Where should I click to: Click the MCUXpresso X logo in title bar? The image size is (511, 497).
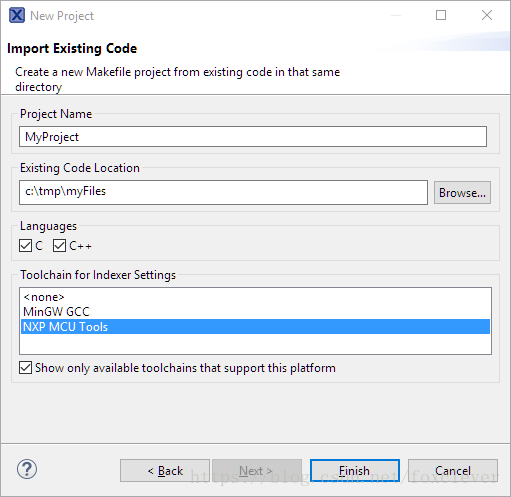(17, 15)
